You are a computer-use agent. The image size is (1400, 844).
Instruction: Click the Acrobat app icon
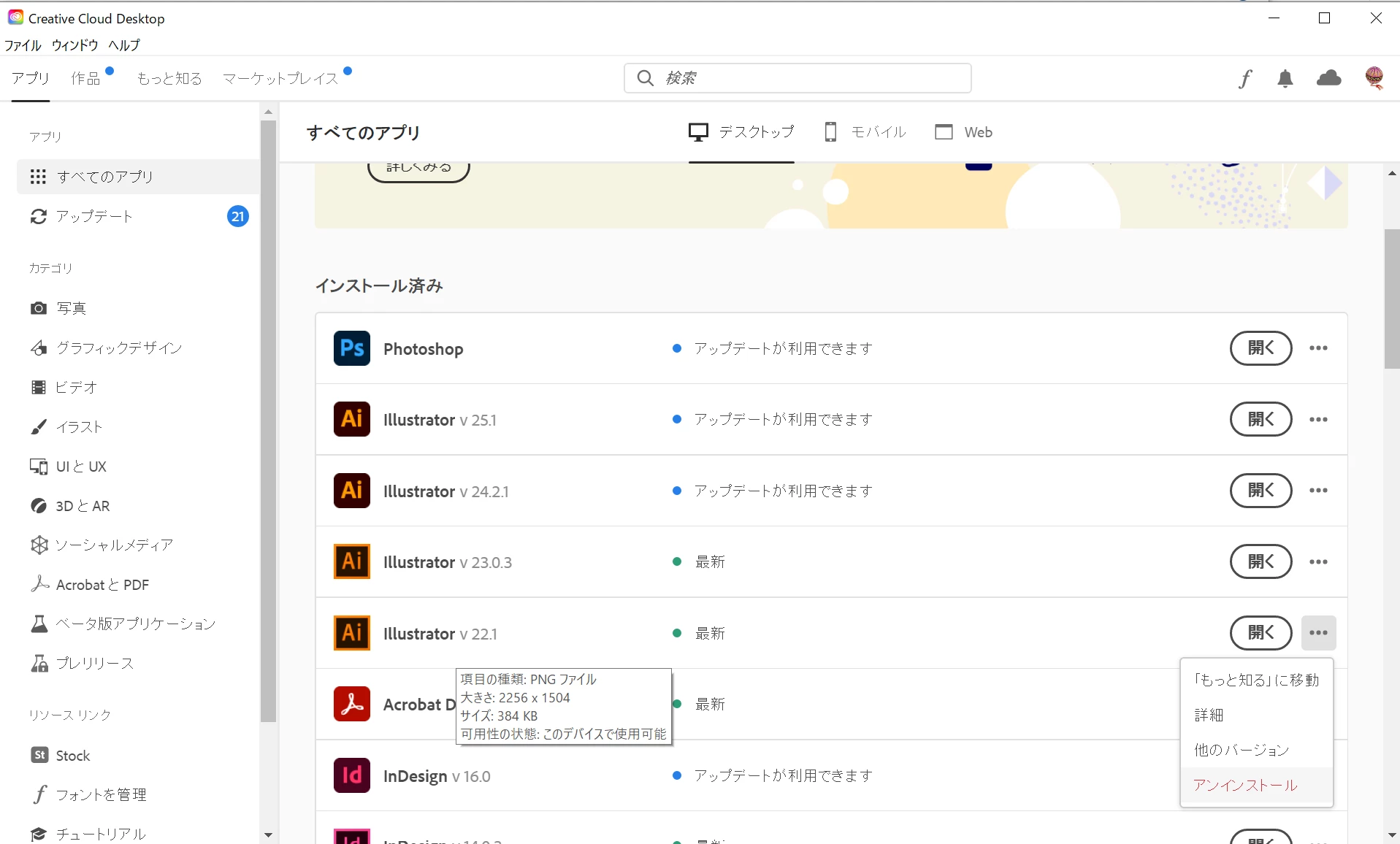pyautogui.click(x=351, y=704)
